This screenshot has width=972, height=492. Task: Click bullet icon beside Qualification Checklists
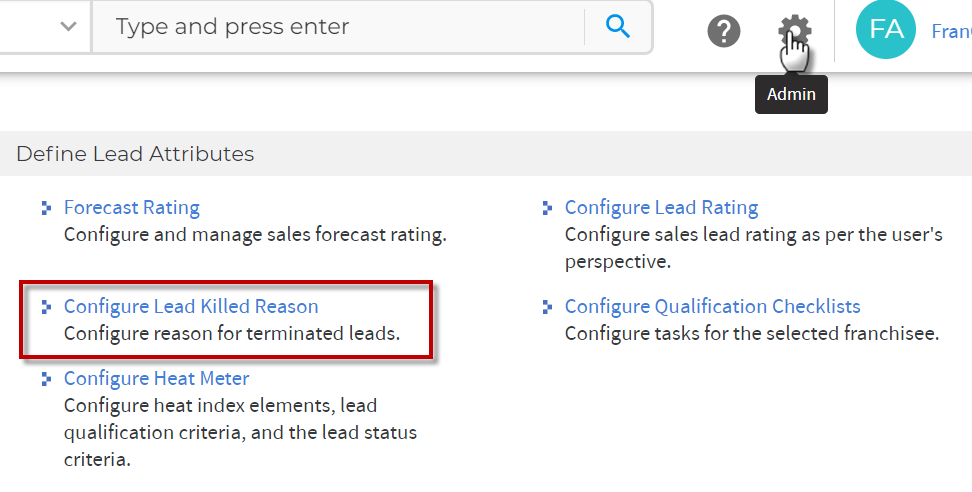pos(547,307)
